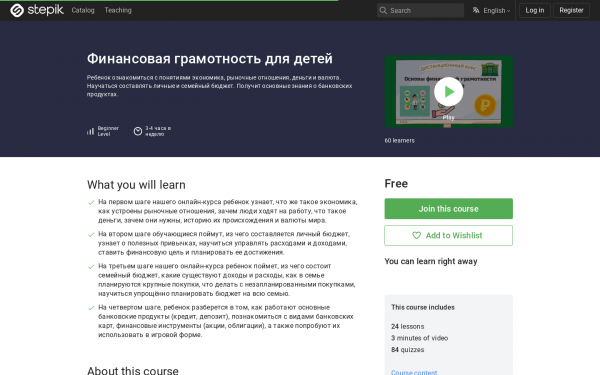Click the course title Финансовая грамотность для детей

(210, 59)
